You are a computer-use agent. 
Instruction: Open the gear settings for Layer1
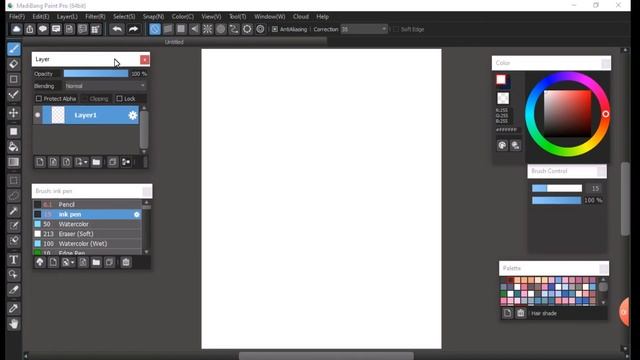[133, 115]
